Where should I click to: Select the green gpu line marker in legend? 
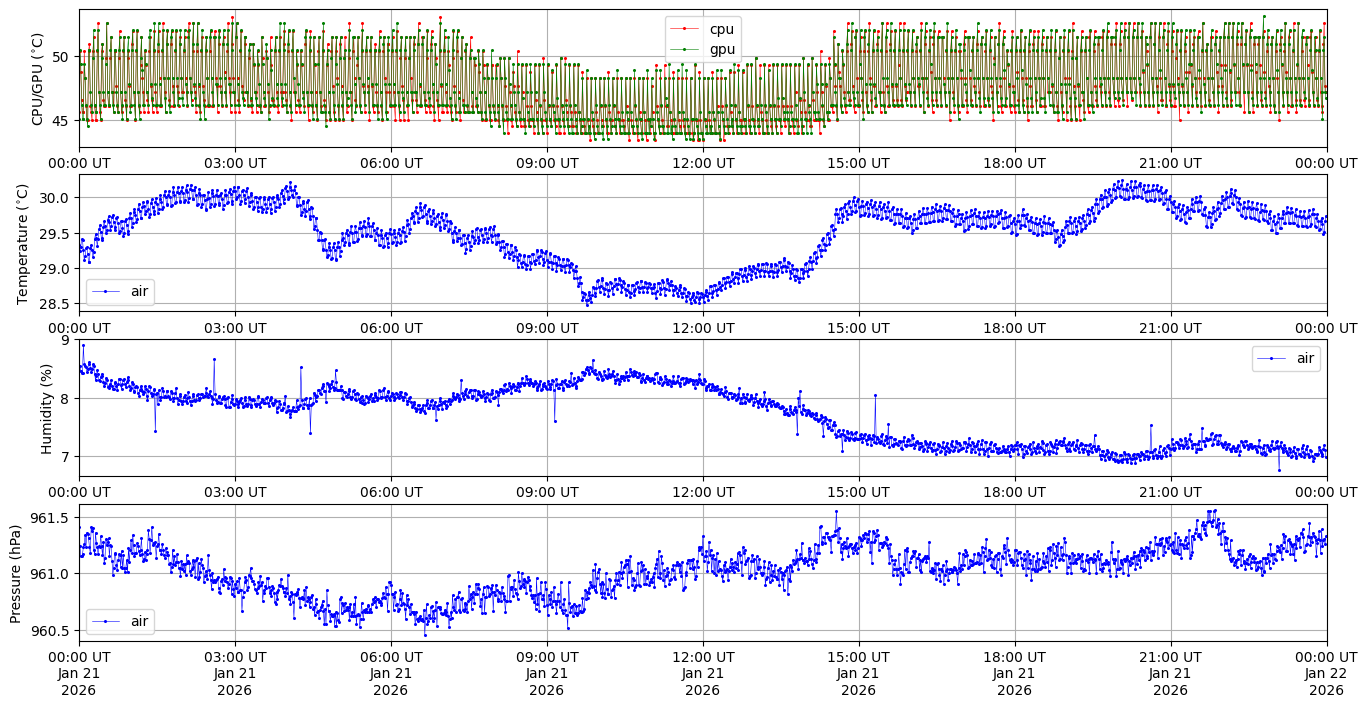pyautogui.click(x=685, y=49)
